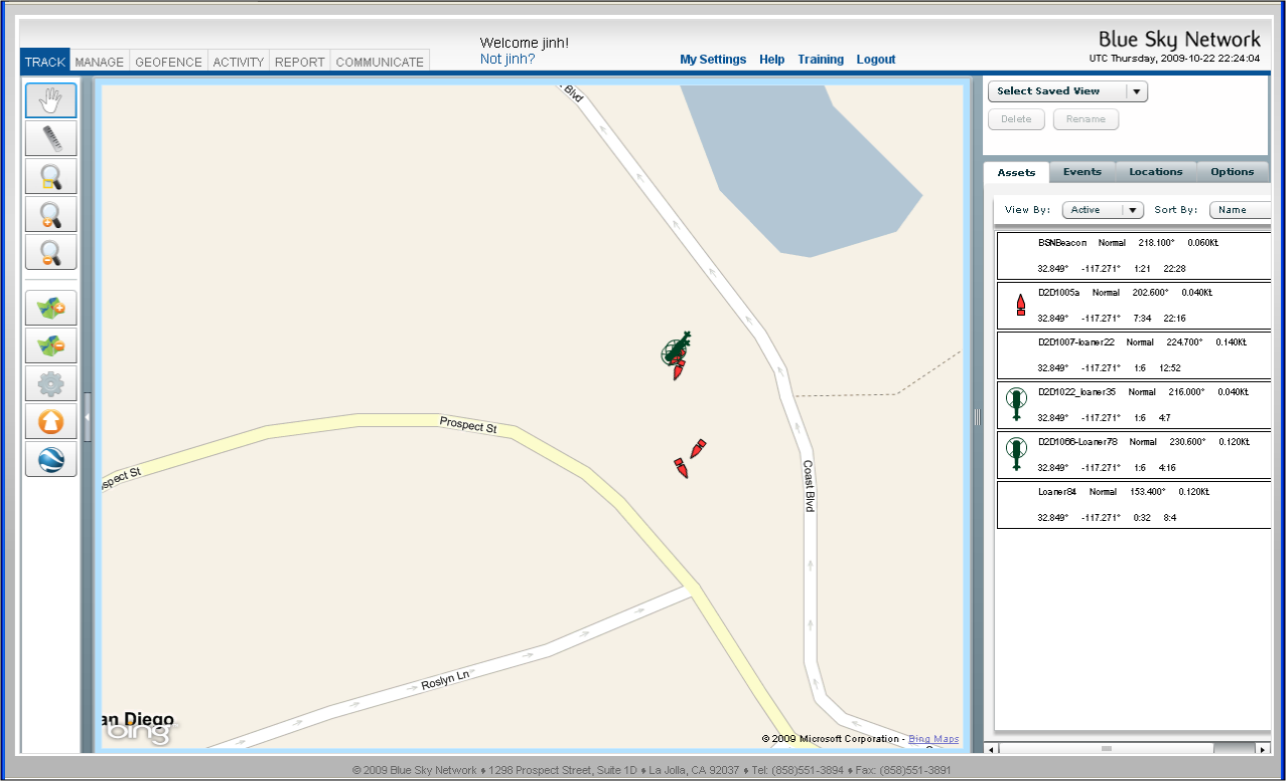Switch to the Events tab
1286x781 pixels.
click(x=1082, y=172)
